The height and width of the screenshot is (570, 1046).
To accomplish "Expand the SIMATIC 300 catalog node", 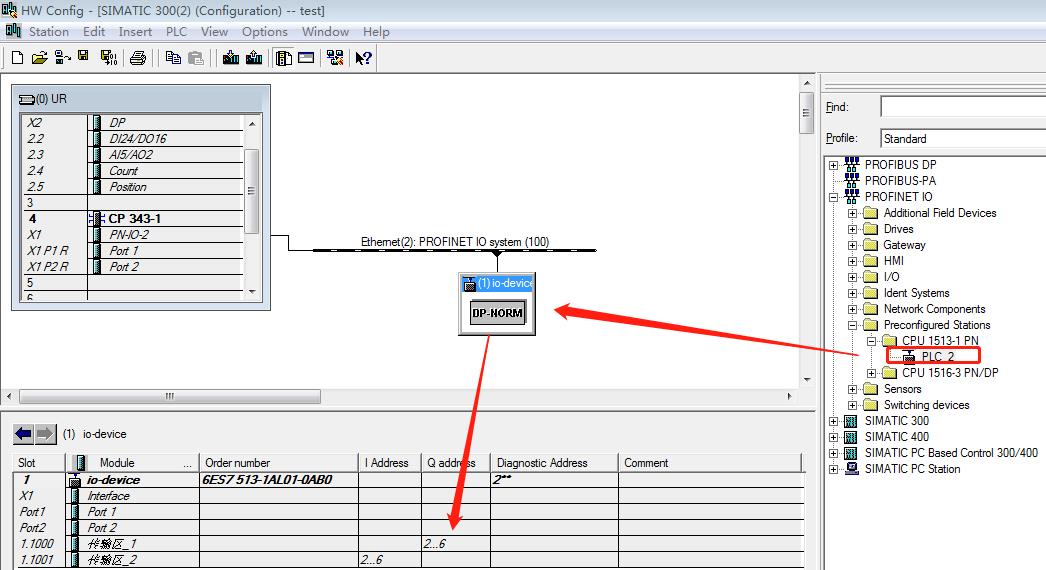I will (x=833, y=421).
